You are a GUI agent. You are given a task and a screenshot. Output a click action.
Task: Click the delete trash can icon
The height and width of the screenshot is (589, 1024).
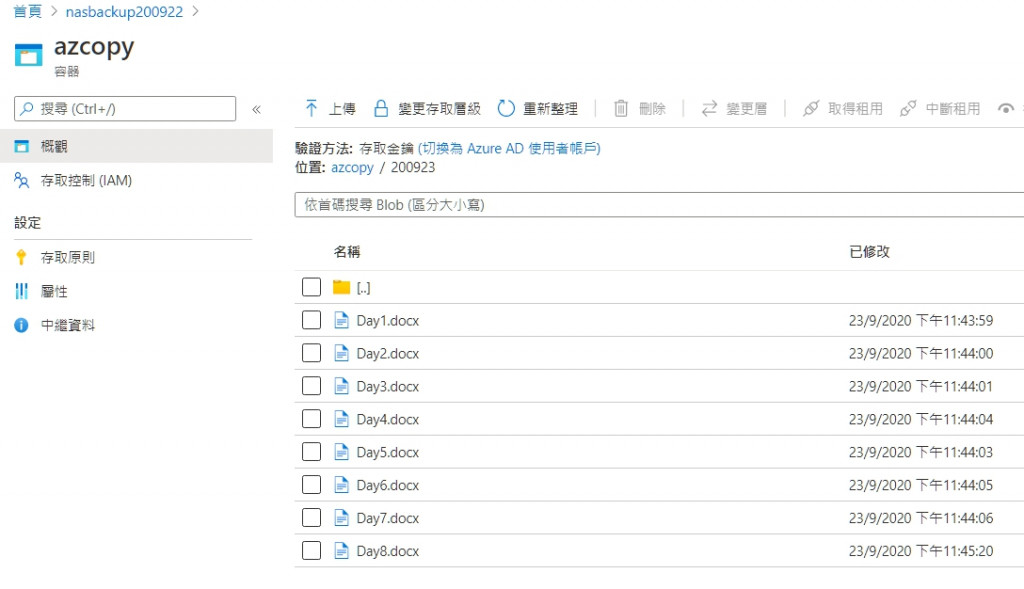point(621,108)
